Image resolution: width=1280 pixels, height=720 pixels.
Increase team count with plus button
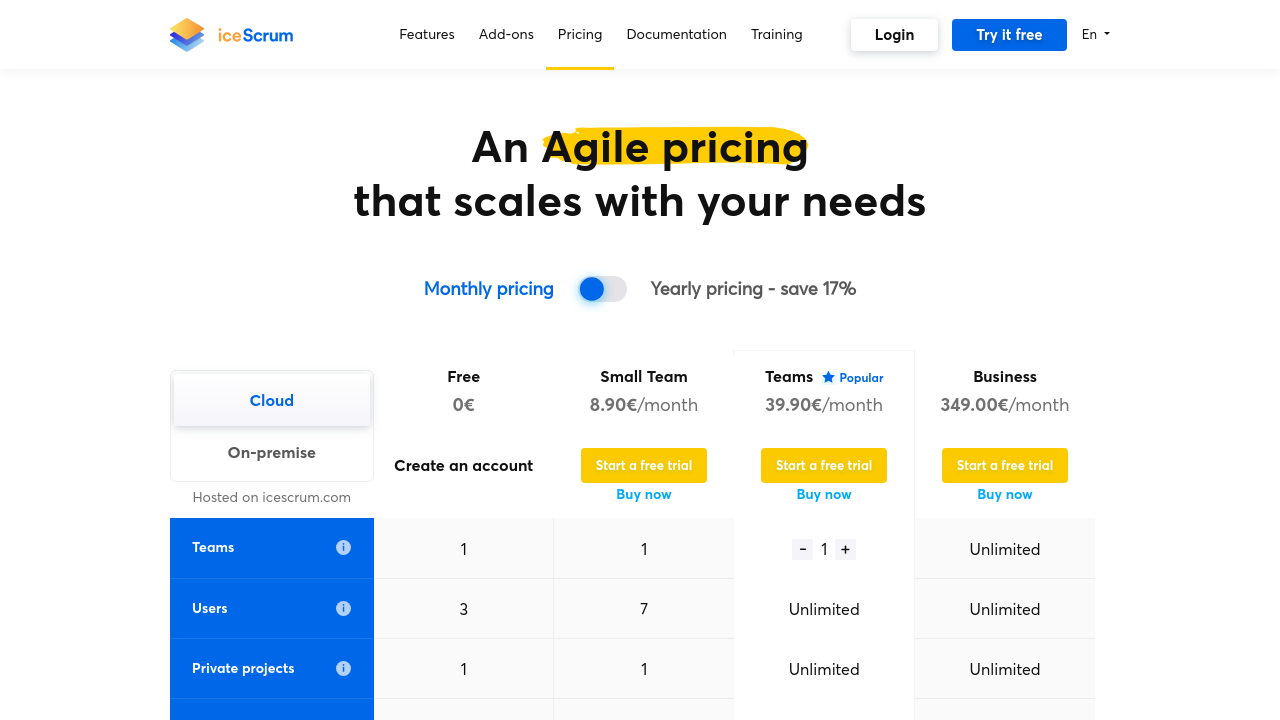point(845,549)
